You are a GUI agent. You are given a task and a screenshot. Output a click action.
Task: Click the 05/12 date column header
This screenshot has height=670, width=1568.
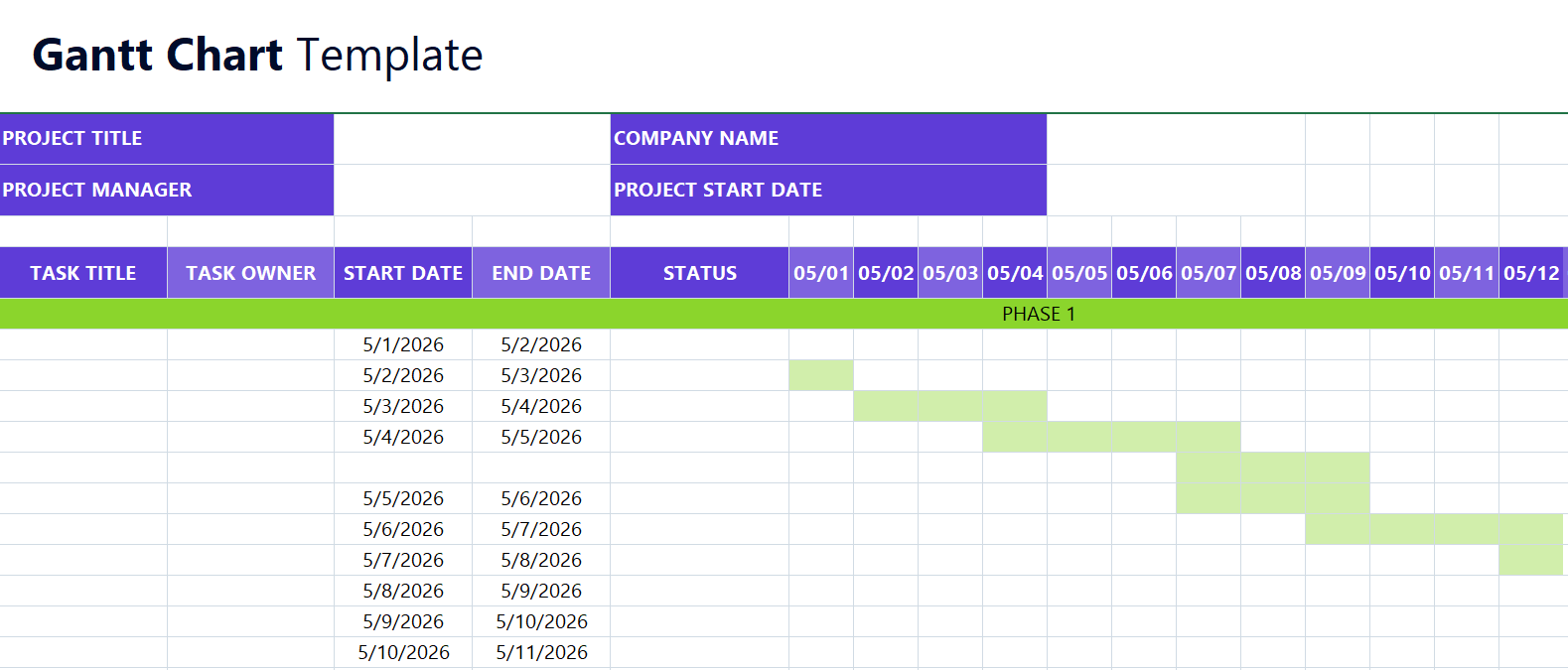1531,273
